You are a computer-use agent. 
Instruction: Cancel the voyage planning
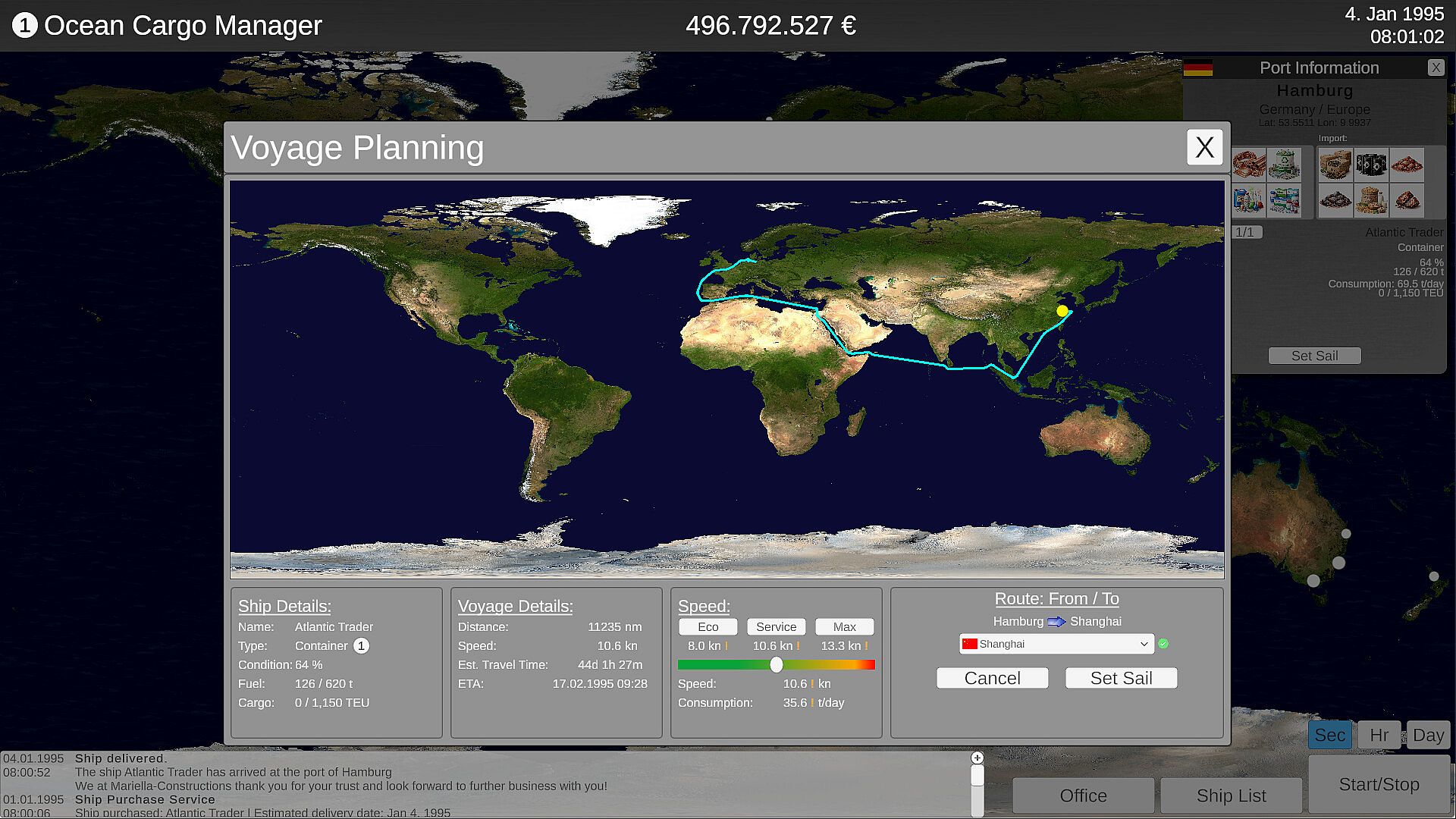(x=992, y=678)
